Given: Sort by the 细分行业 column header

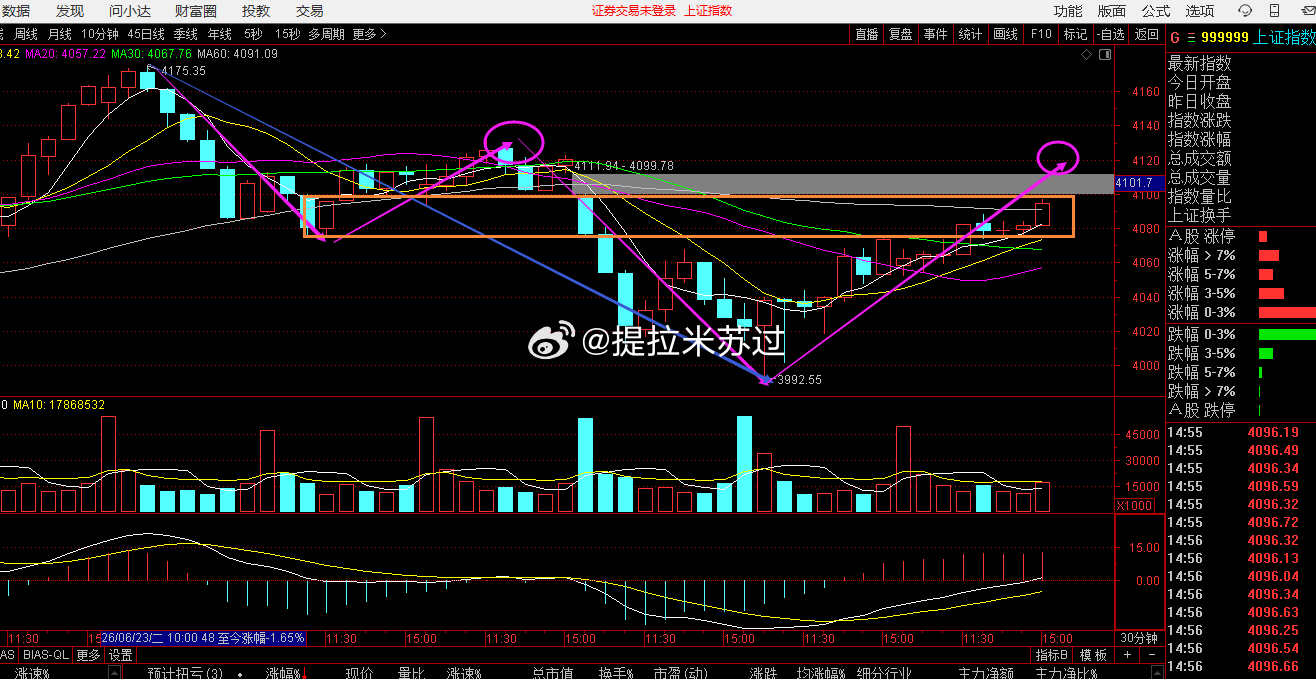Looking at the screenshot, I should point(885,673).
